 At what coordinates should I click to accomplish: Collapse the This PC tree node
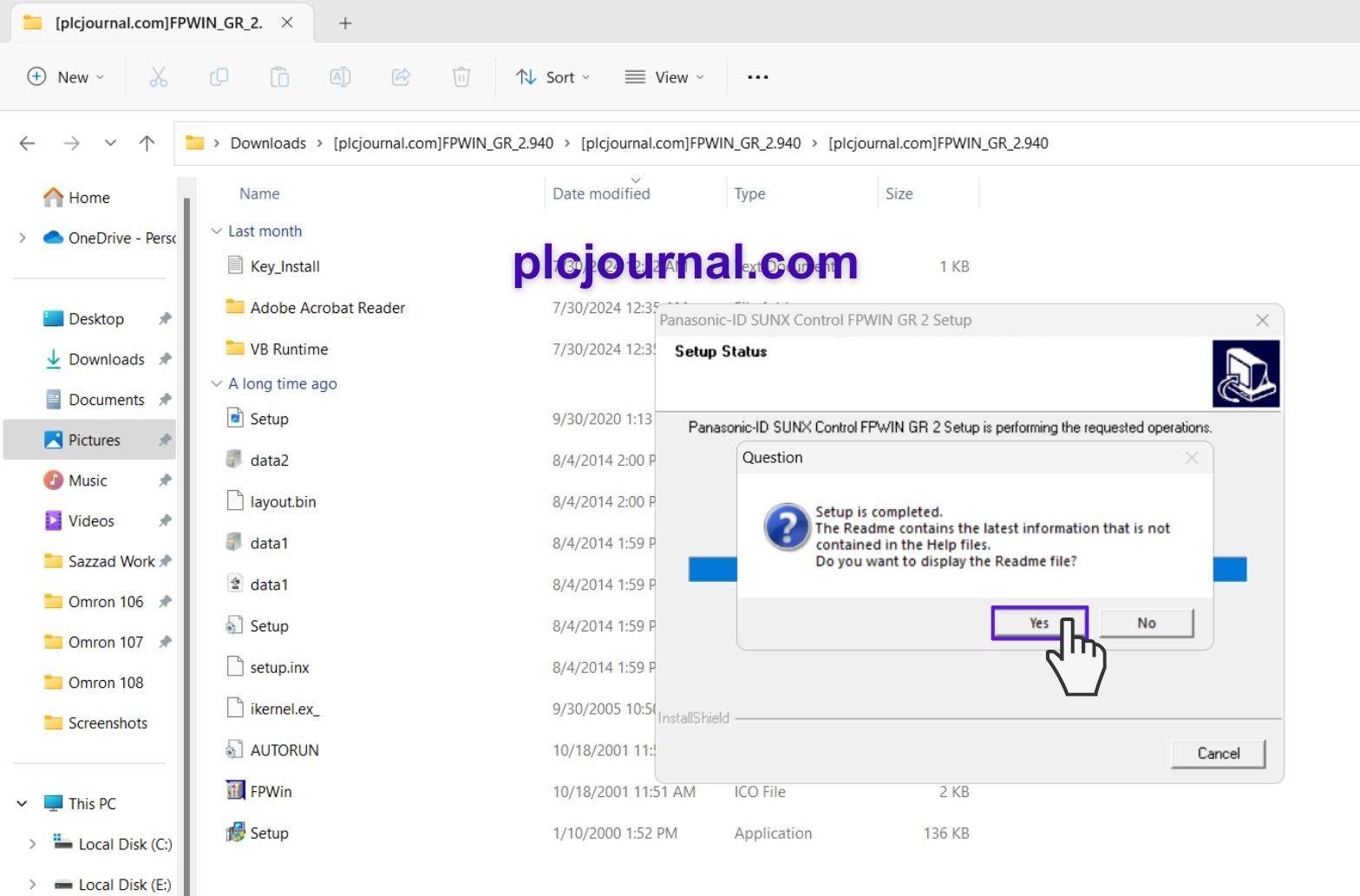(x=23, y=804)
